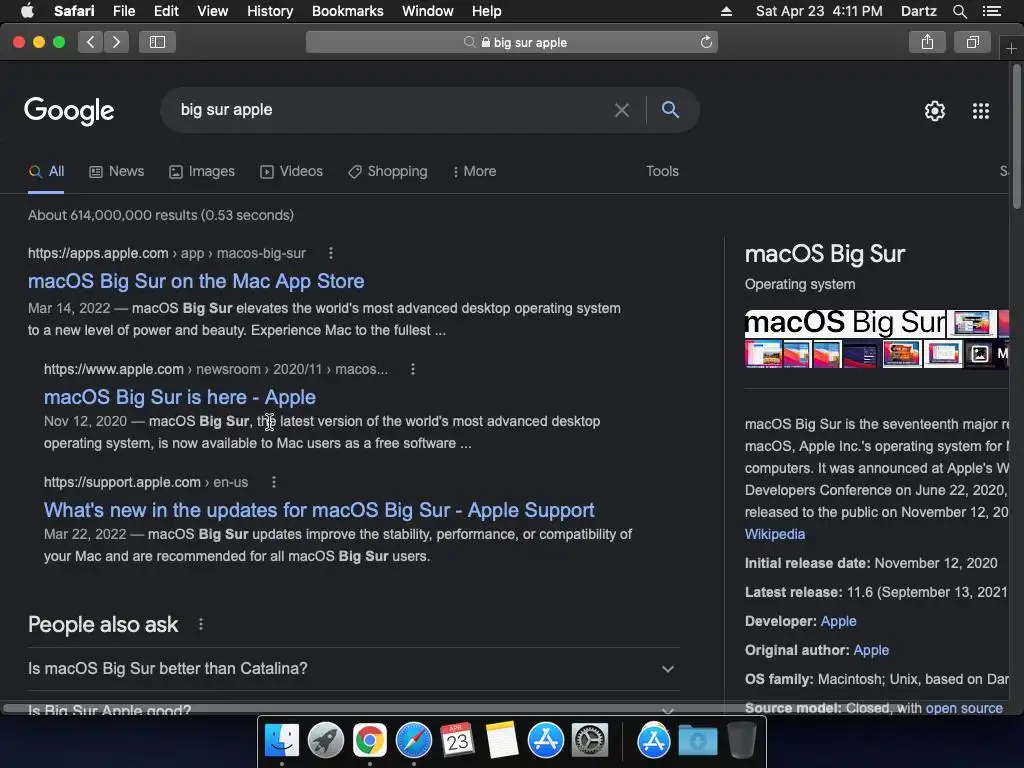Open options for apple.com newsroom result
This screenshot has height=768, width=1024.
click(x=413, y=369)
